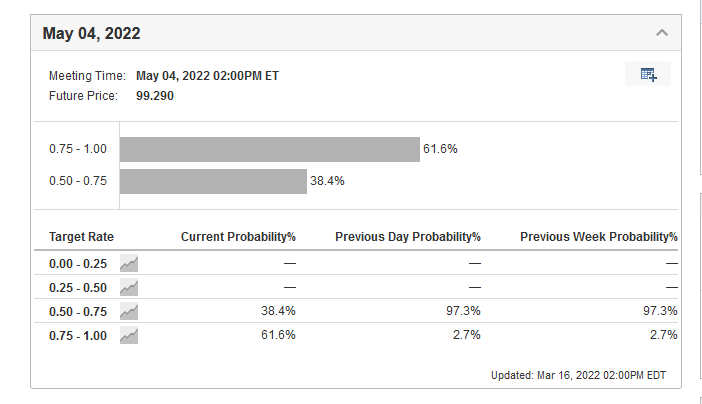Open chart icon for 0.50 - 0.75 row

(129, 312)
